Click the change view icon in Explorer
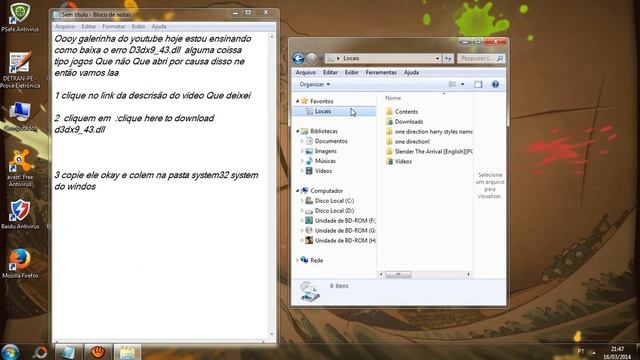Image resolution: width=640 pixels, height=360 pixels. click(452, 84)
